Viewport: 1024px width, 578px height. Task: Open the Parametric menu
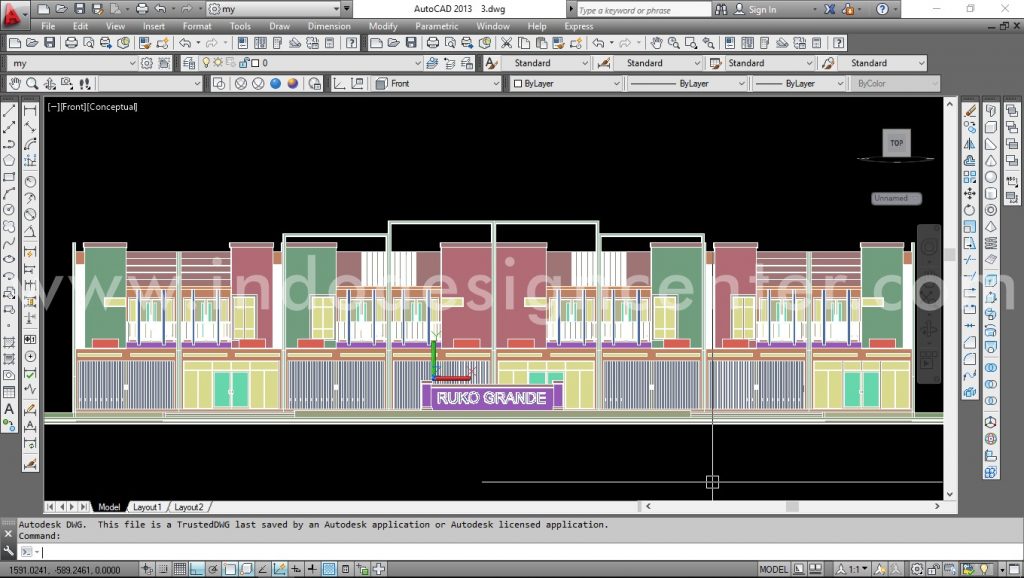click(437, 26)
